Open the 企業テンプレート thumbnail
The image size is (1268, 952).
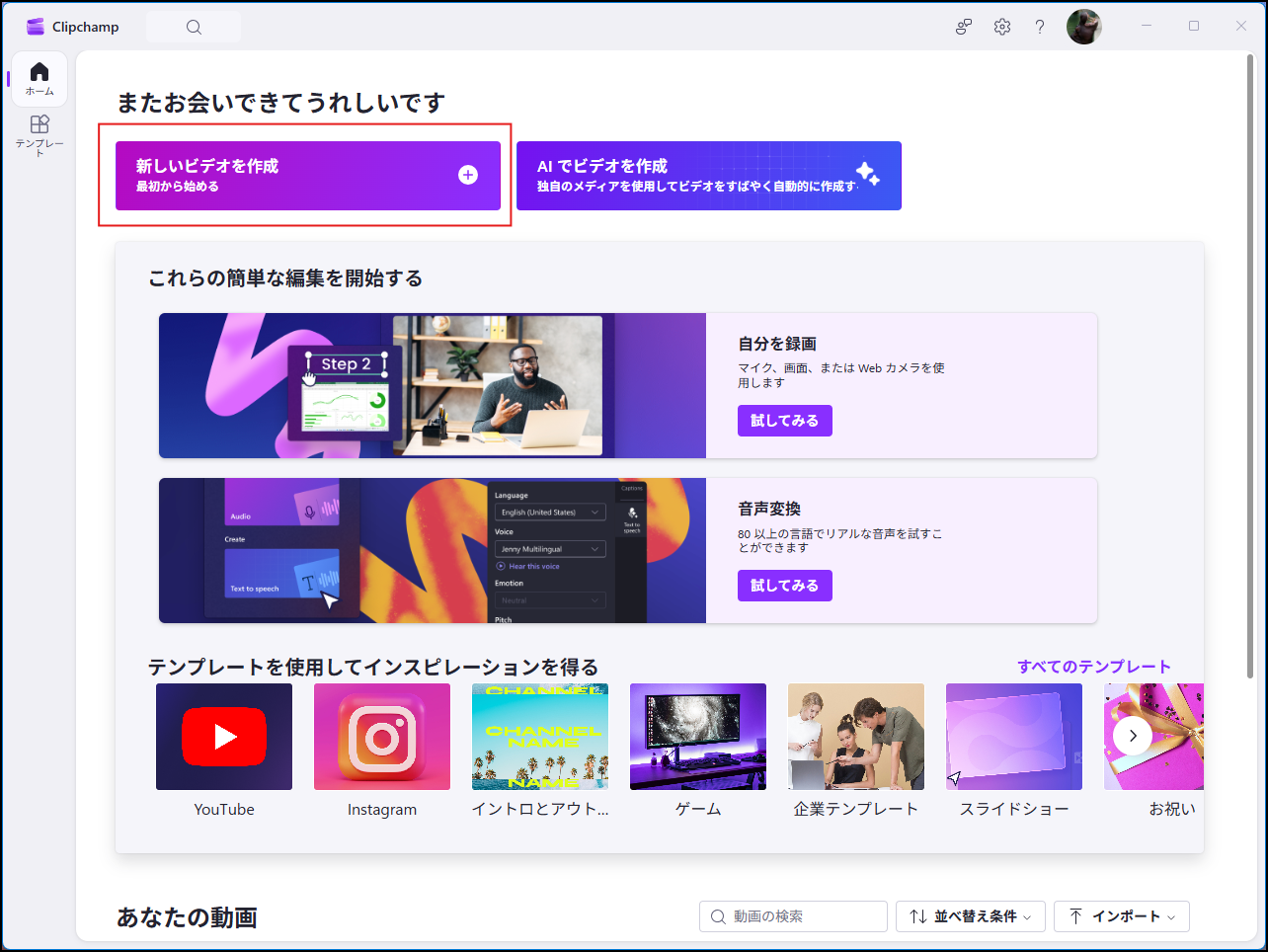856,737
